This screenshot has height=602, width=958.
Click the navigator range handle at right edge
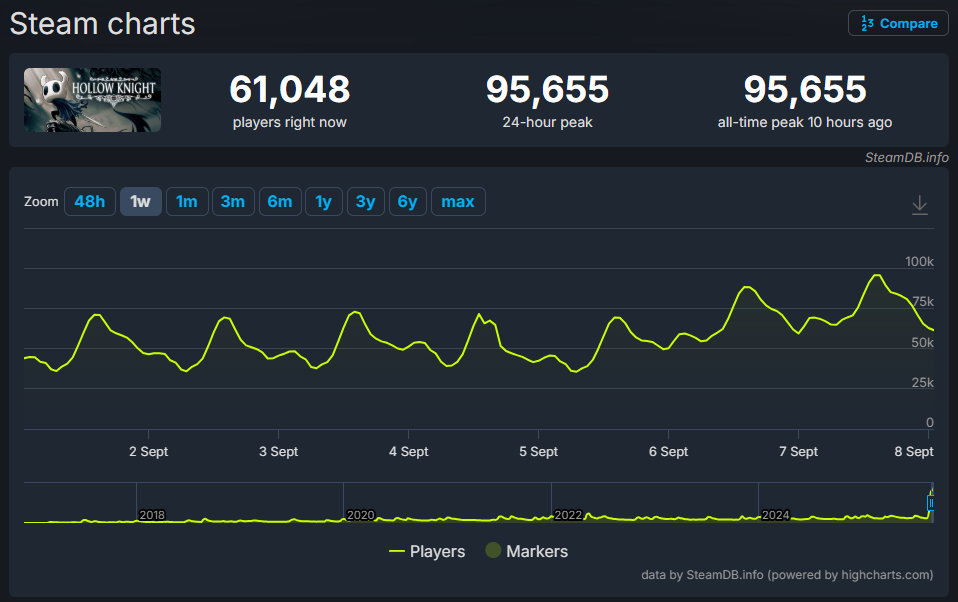pyautogui.click(x=931, y=502)
